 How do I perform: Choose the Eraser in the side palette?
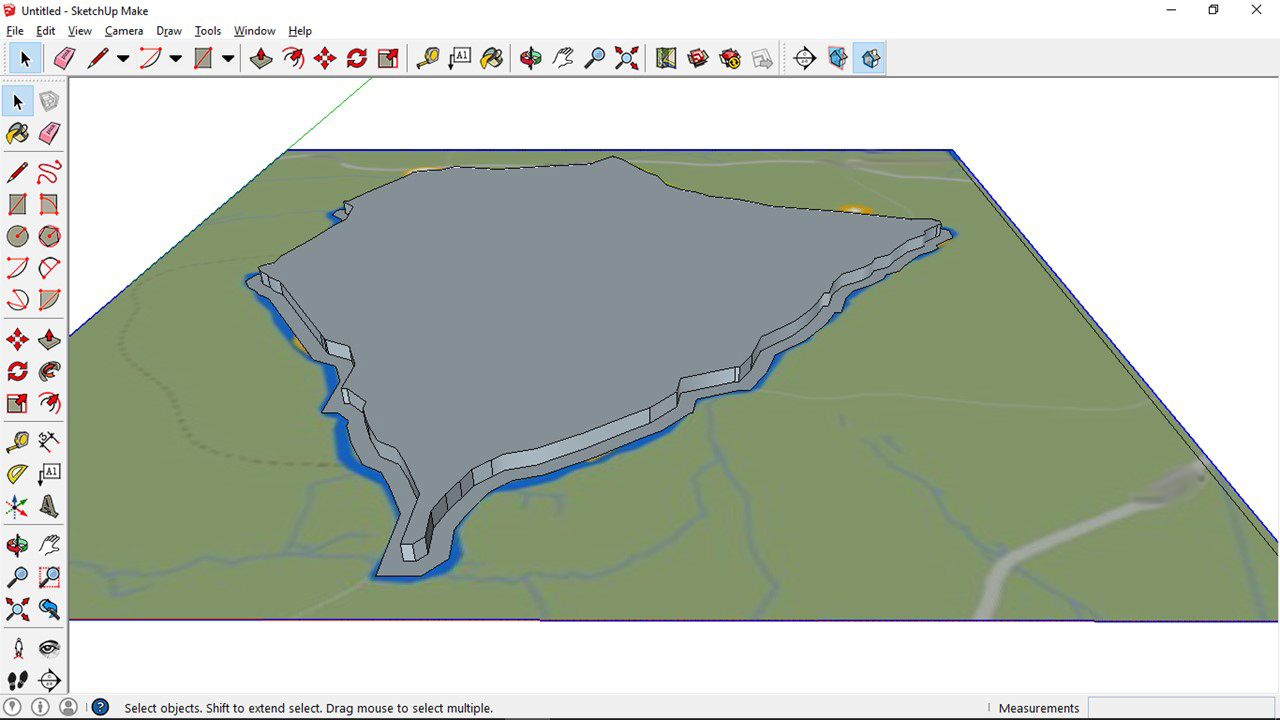pos(49,133)
